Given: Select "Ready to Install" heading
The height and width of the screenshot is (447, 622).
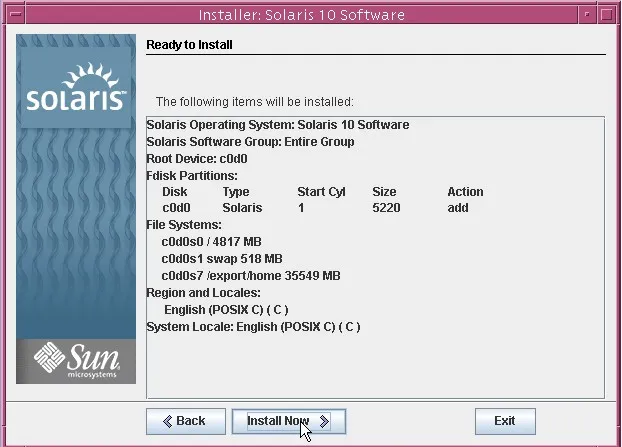Looking at the screenshot, I should 189,45.
